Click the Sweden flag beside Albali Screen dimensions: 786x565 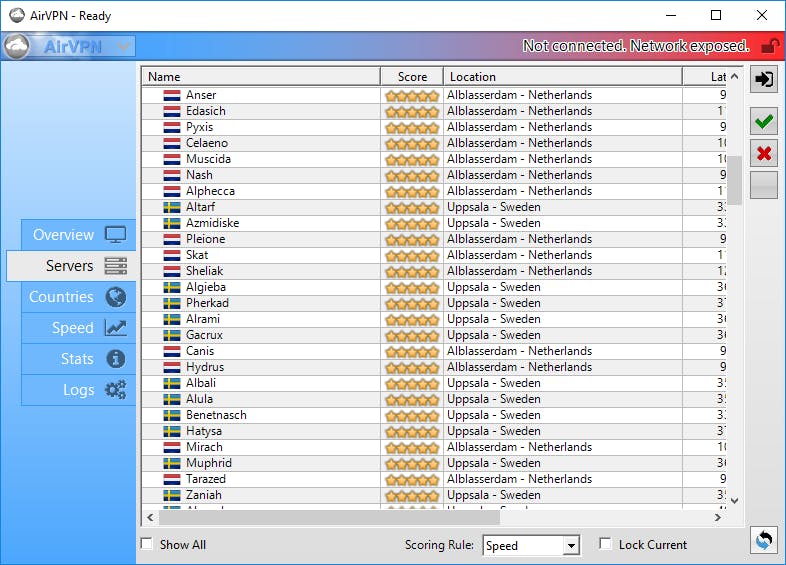point(172,383)
